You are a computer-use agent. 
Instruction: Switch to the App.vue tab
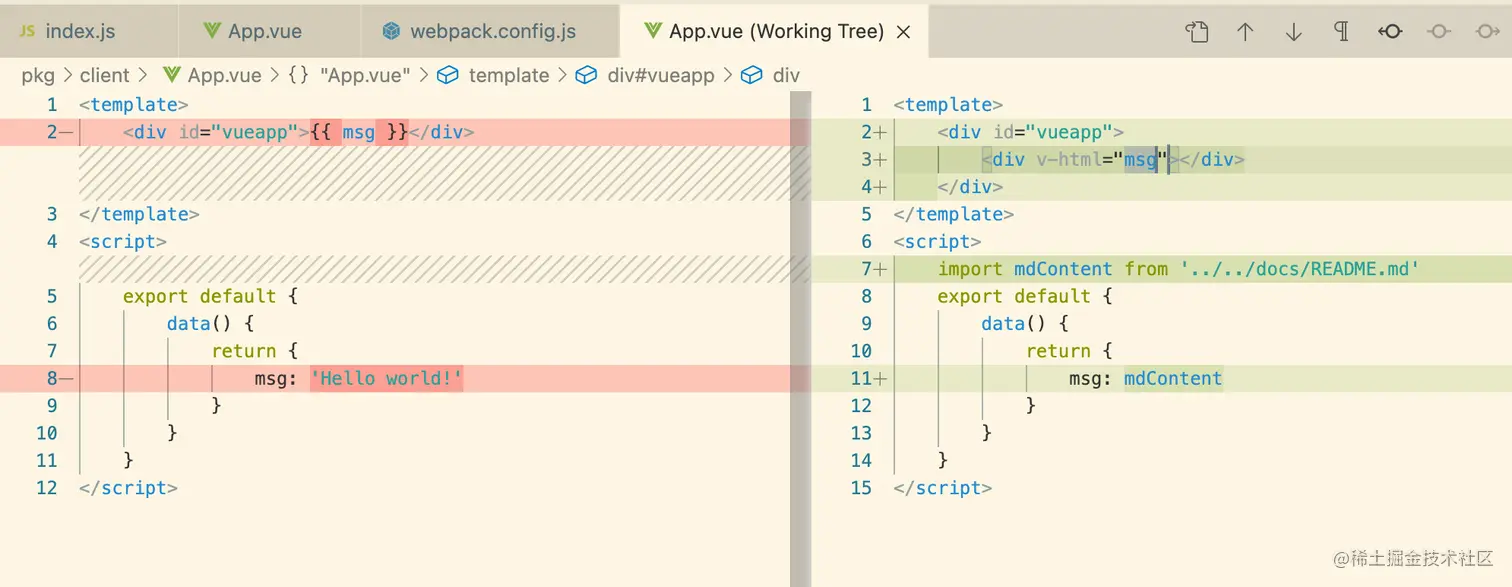(270, 31)
